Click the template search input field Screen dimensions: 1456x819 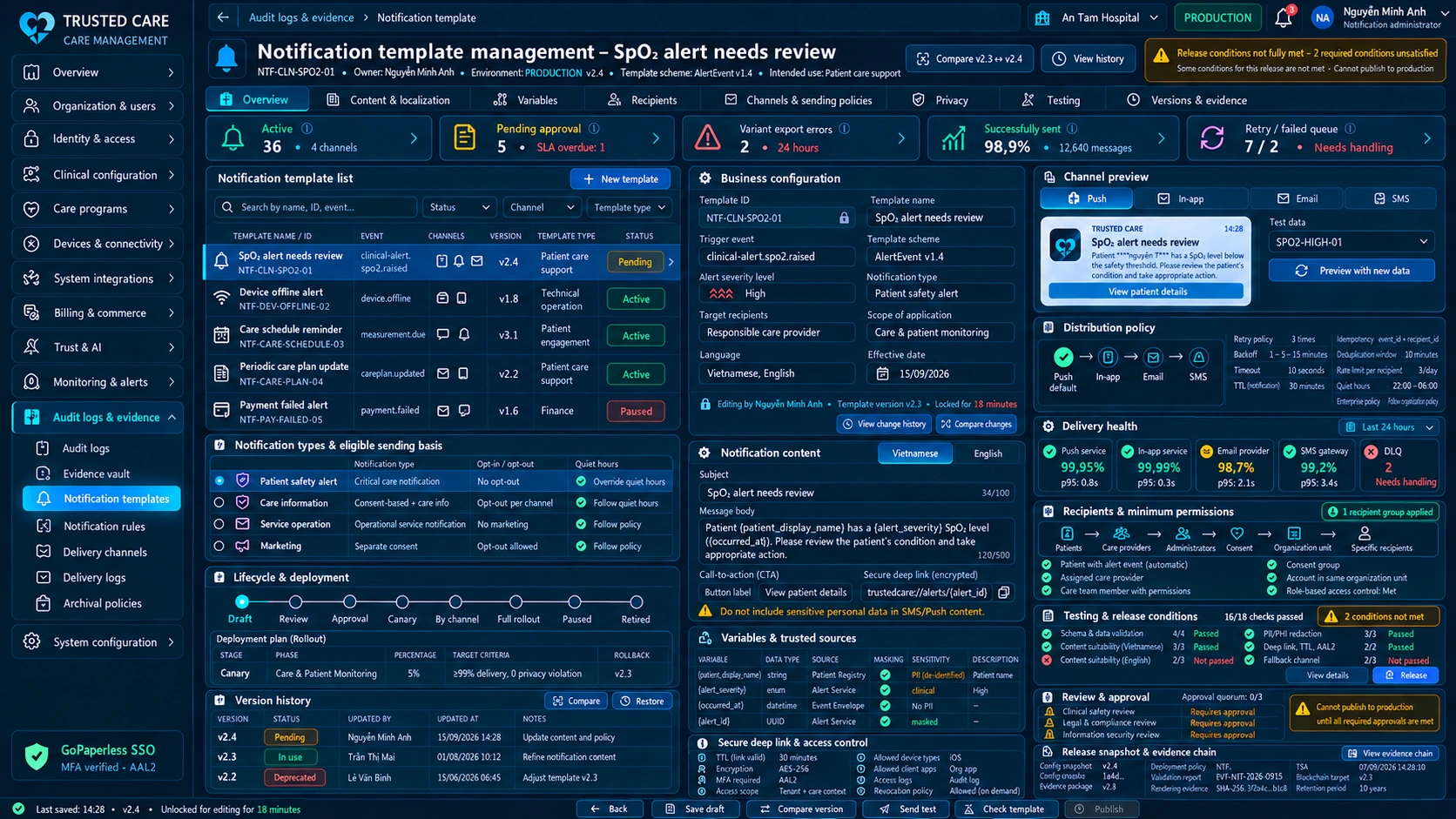point(315,207)
